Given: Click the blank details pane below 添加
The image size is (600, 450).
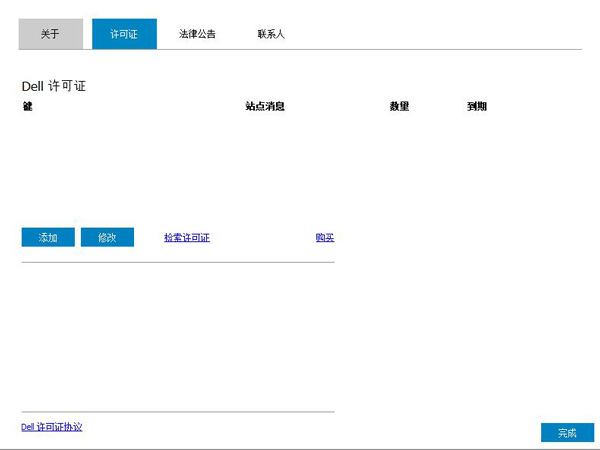Looking at the screenshot, I should tap(177, 335).
